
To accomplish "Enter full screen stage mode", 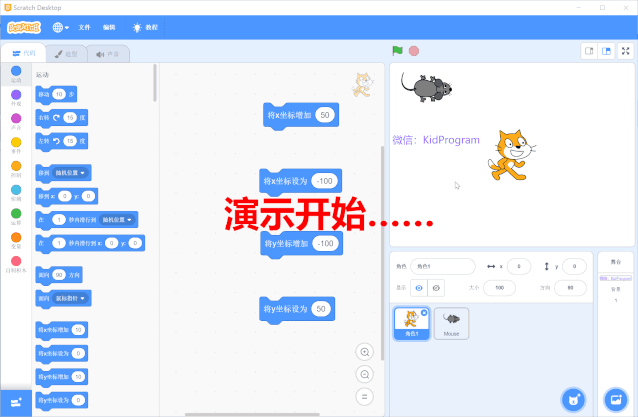I will (627, 51).
